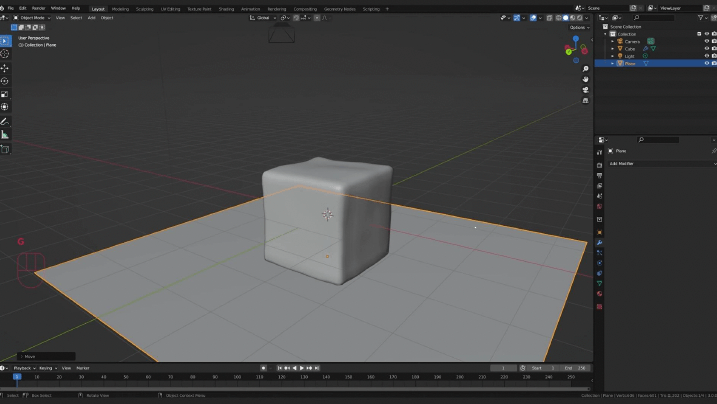Screen dimensions: 717x404
Task: Toggle visibility of the Plane object
Action: pos(707,63)
